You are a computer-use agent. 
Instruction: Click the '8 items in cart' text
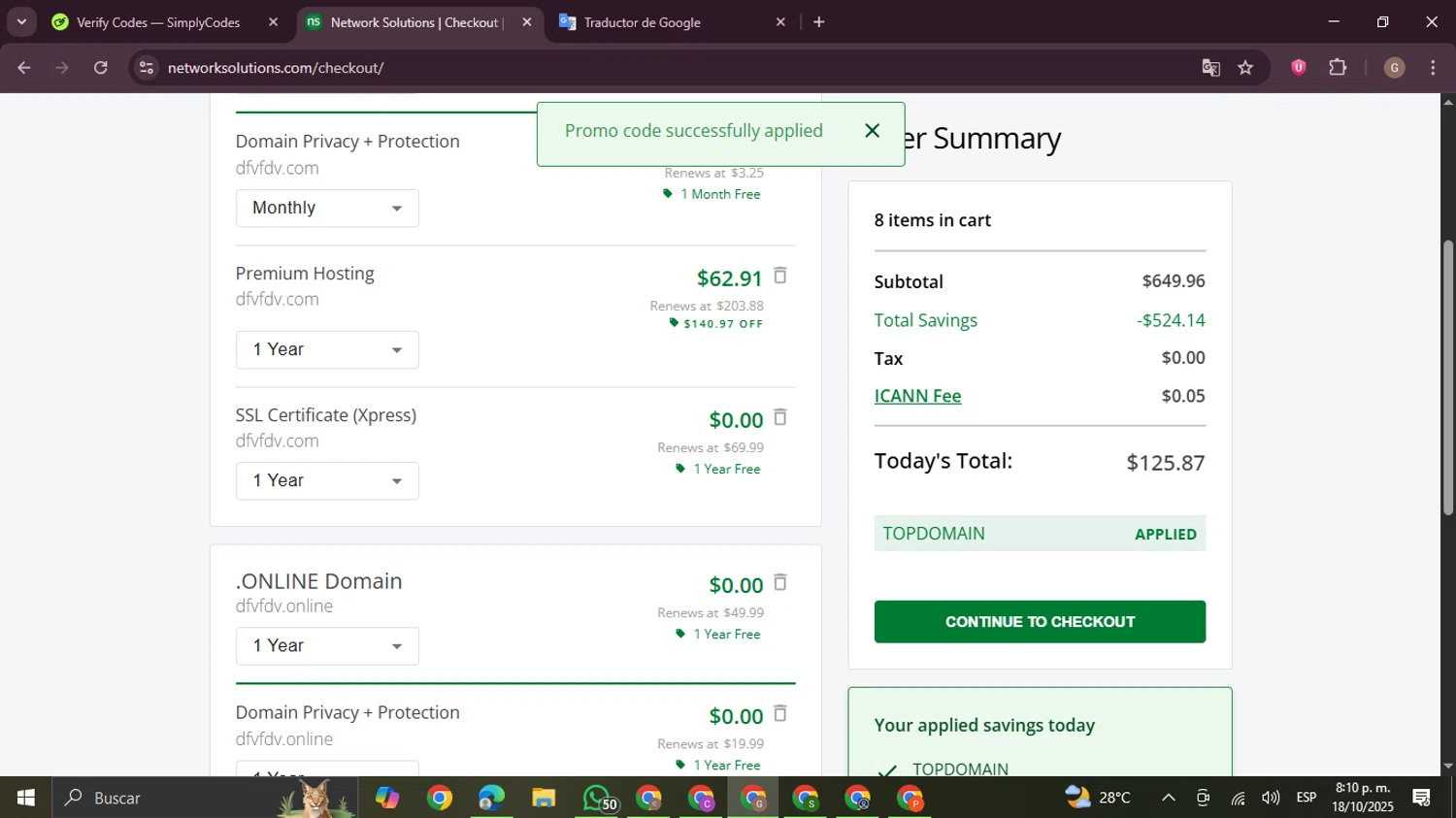tap(932, 220)
